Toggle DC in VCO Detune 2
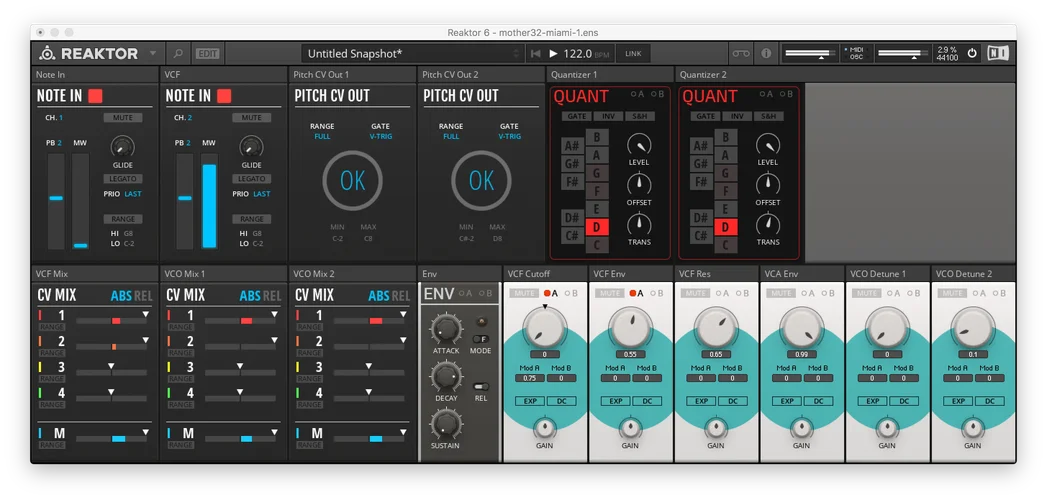 click(x=989, y=401)
